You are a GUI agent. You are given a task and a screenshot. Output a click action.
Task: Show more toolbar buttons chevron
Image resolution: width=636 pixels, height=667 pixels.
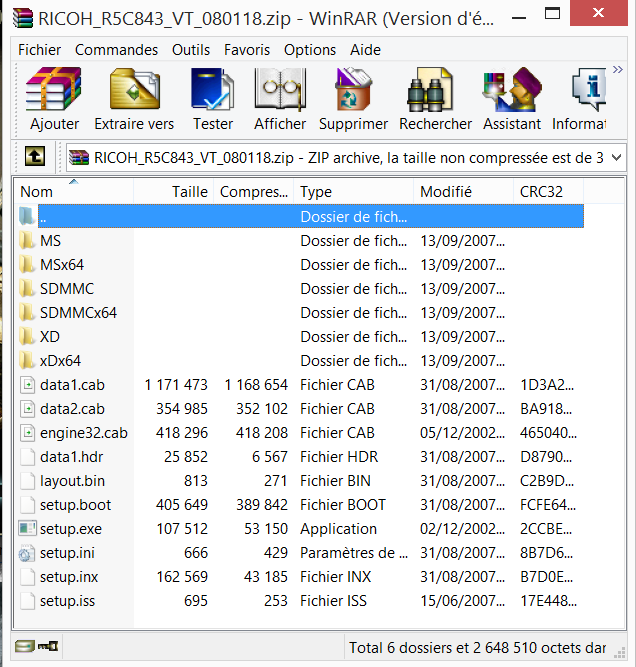(x=618, y=69)
